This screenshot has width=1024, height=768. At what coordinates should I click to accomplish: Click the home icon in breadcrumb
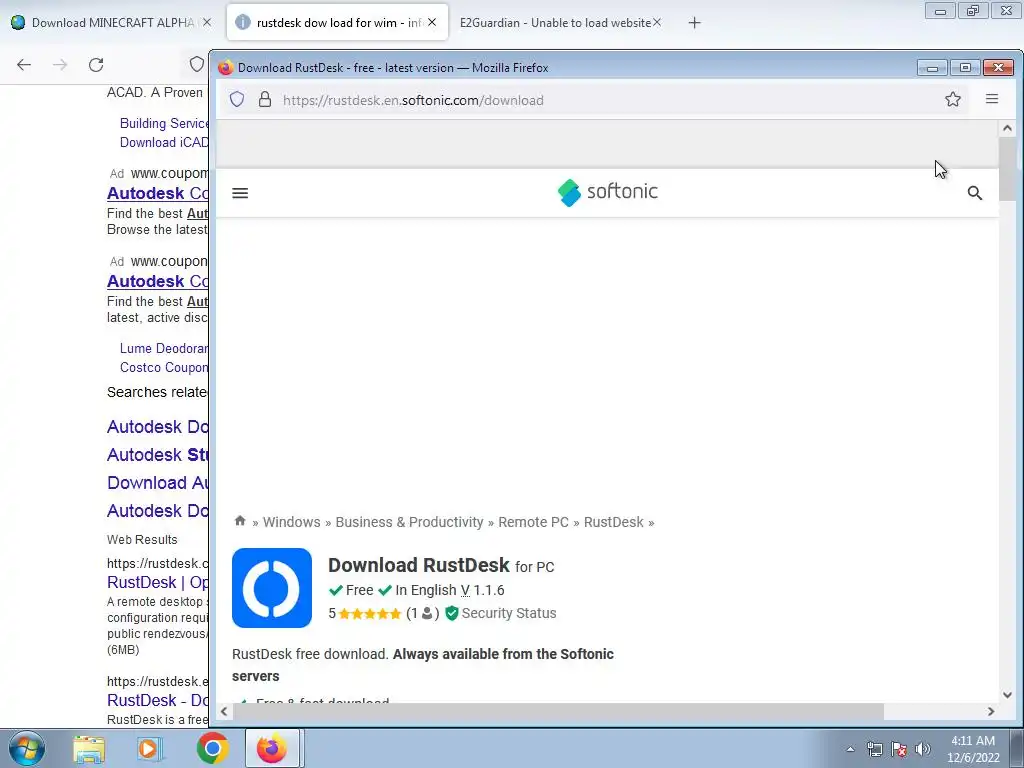240,520
